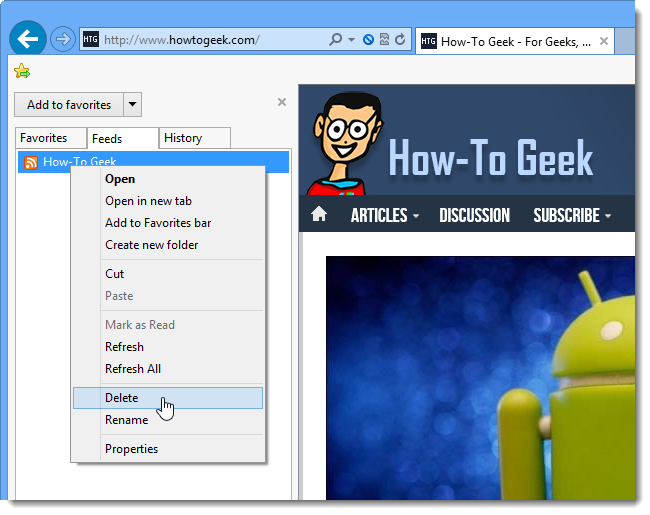Screen dimensions: 650x515
Task: Choose Cut from the context menu
Action: click(168, 274)
